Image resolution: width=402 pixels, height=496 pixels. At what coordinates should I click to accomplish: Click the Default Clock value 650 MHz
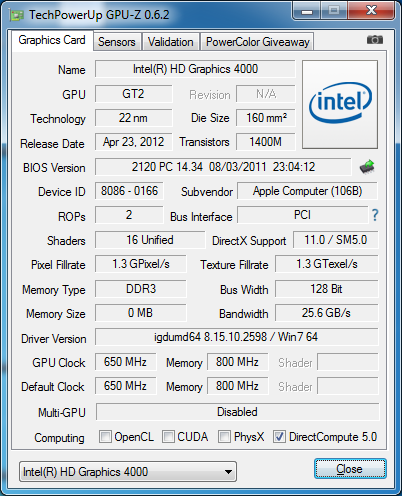(x=125, y=386)
